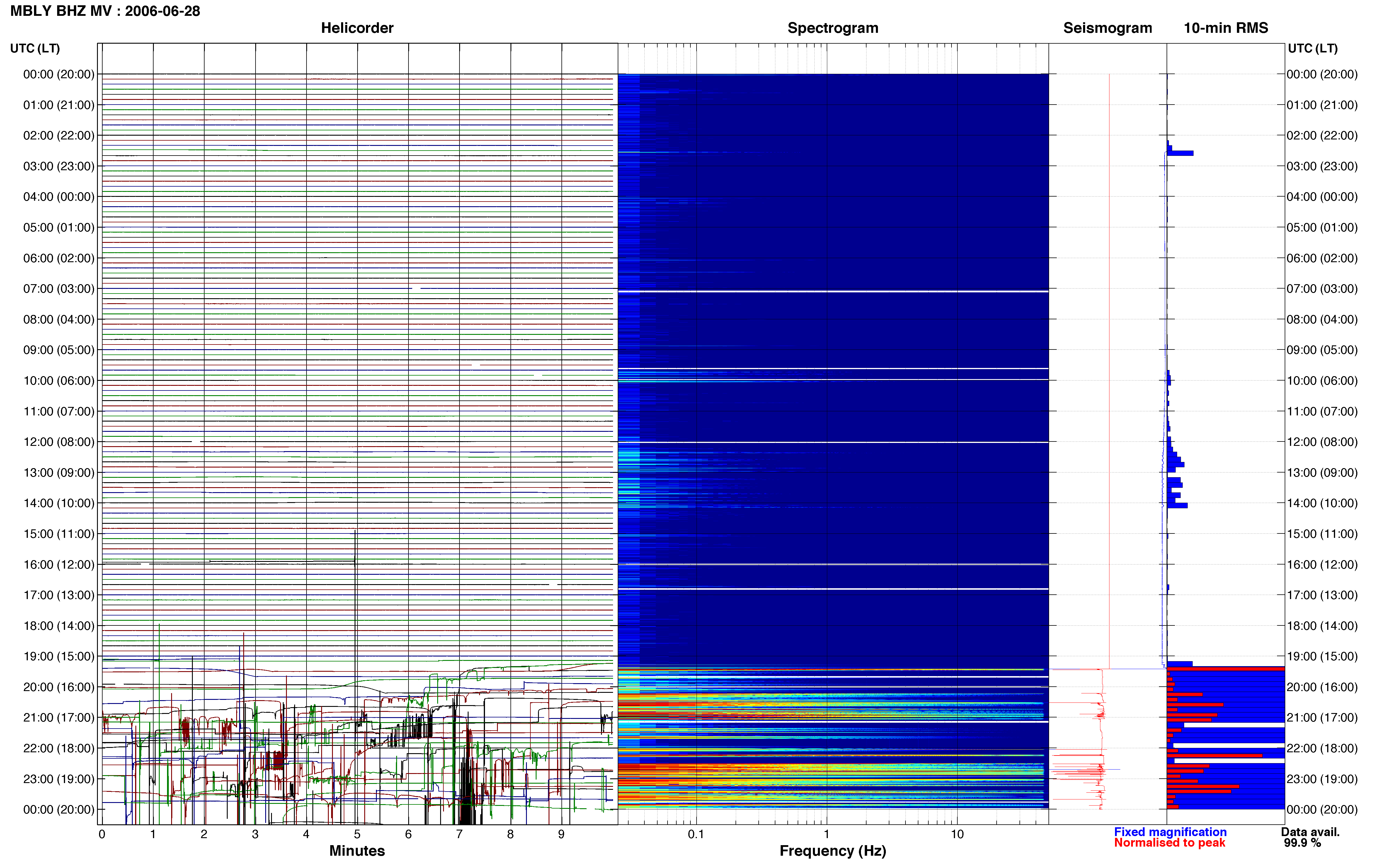Click the 'Fixed magnification' legend text
This screenshot has height=868, width=1389.
click(x=1170, y=832)
